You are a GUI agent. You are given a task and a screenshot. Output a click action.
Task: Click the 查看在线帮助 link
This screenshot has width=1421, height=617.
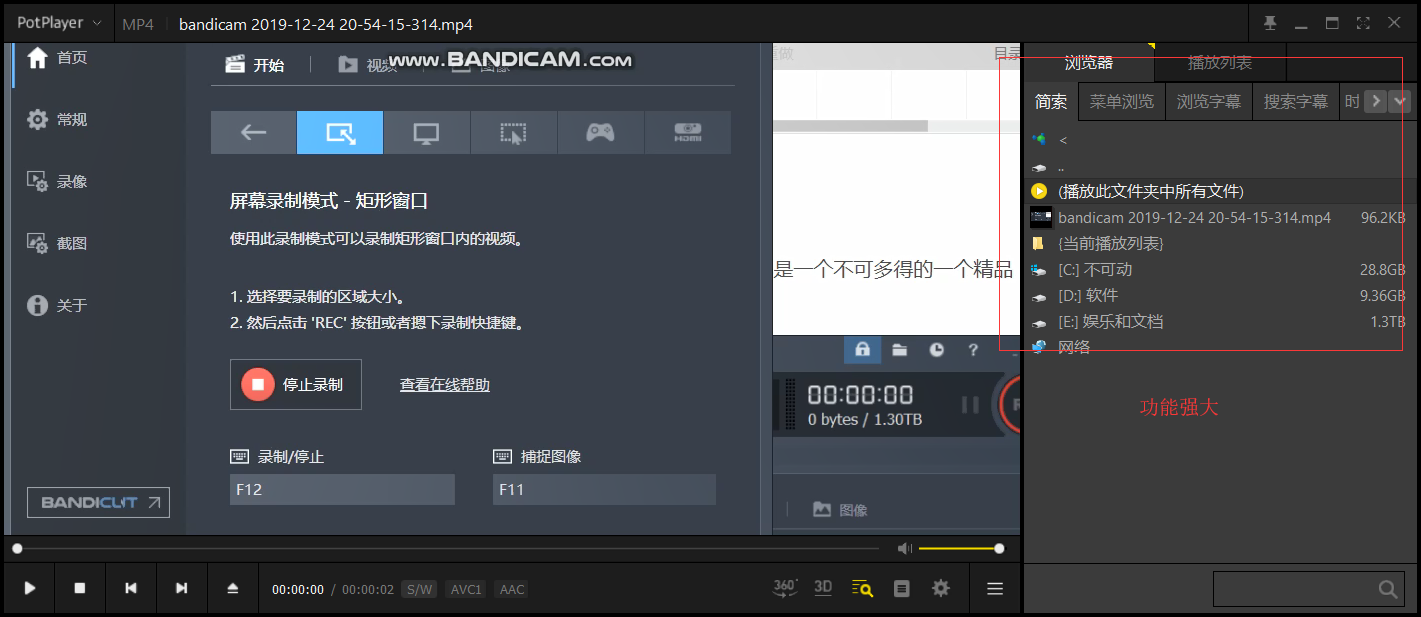pyautogui.click(x=445, y=385)
